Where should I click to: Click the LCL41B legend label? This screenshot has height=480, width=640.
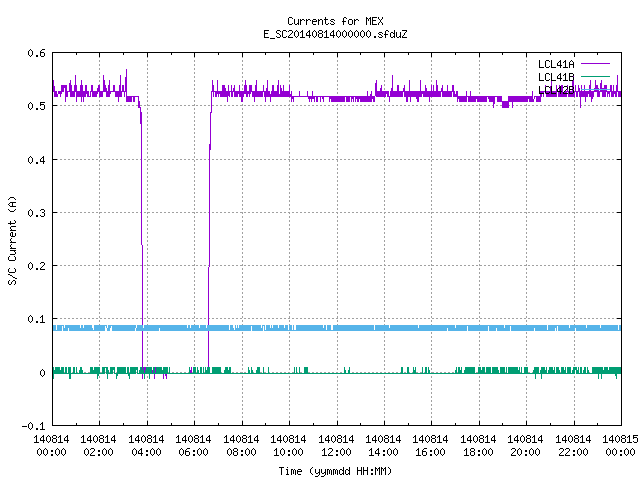pyautogui.click(x=556, y=77)
